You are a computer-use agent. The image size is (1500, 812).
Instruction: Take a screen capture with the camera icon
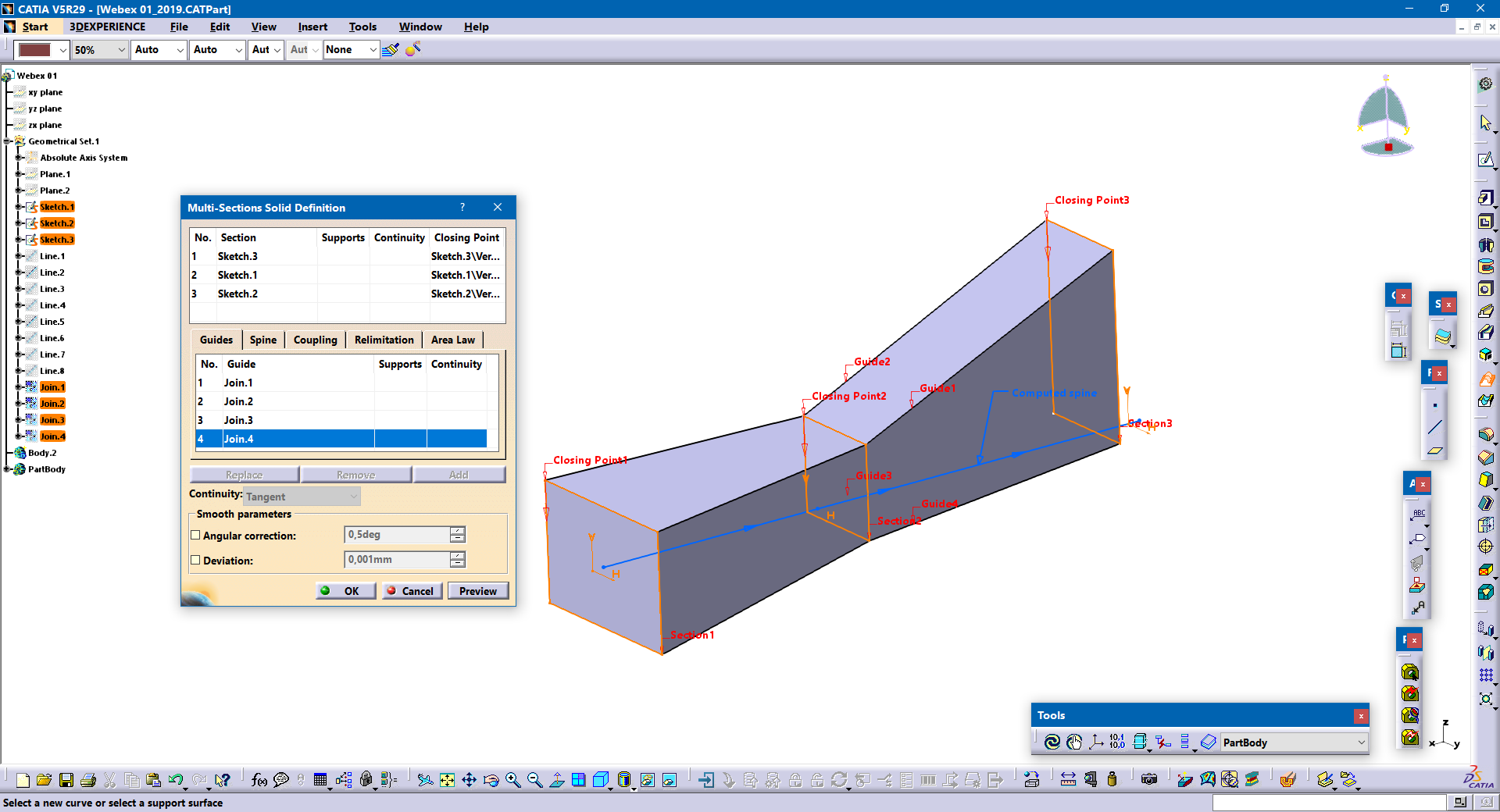[x=1148, y=780]
